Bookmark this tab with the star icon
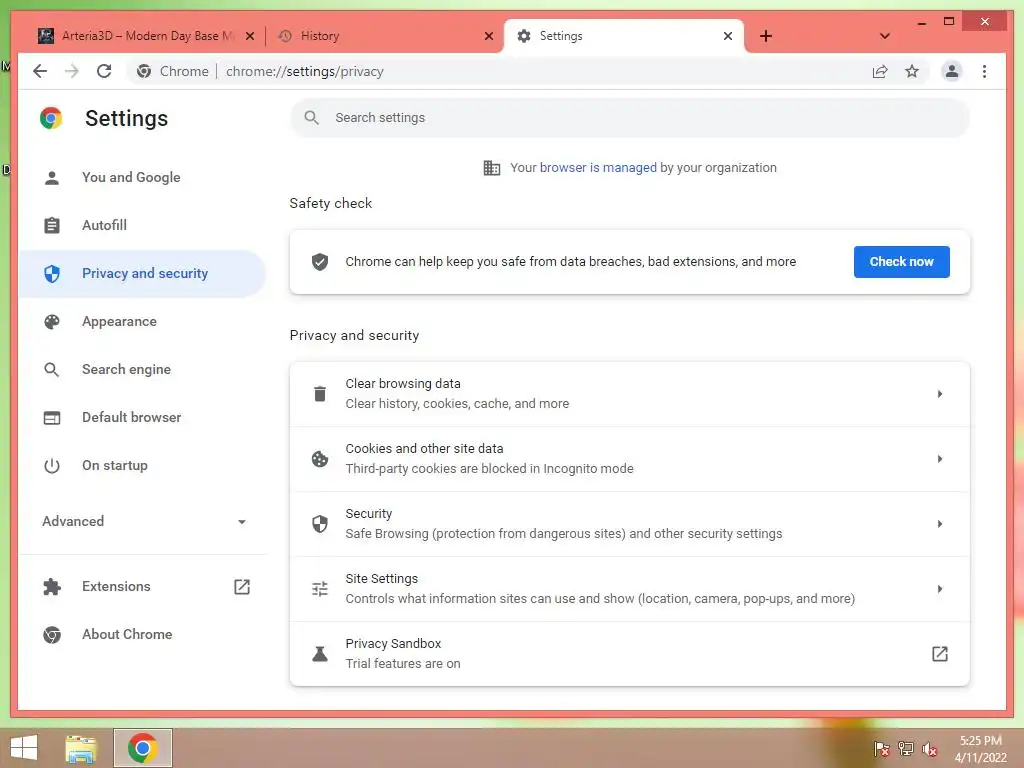The image size is (1024, 768). coord(912,71)
